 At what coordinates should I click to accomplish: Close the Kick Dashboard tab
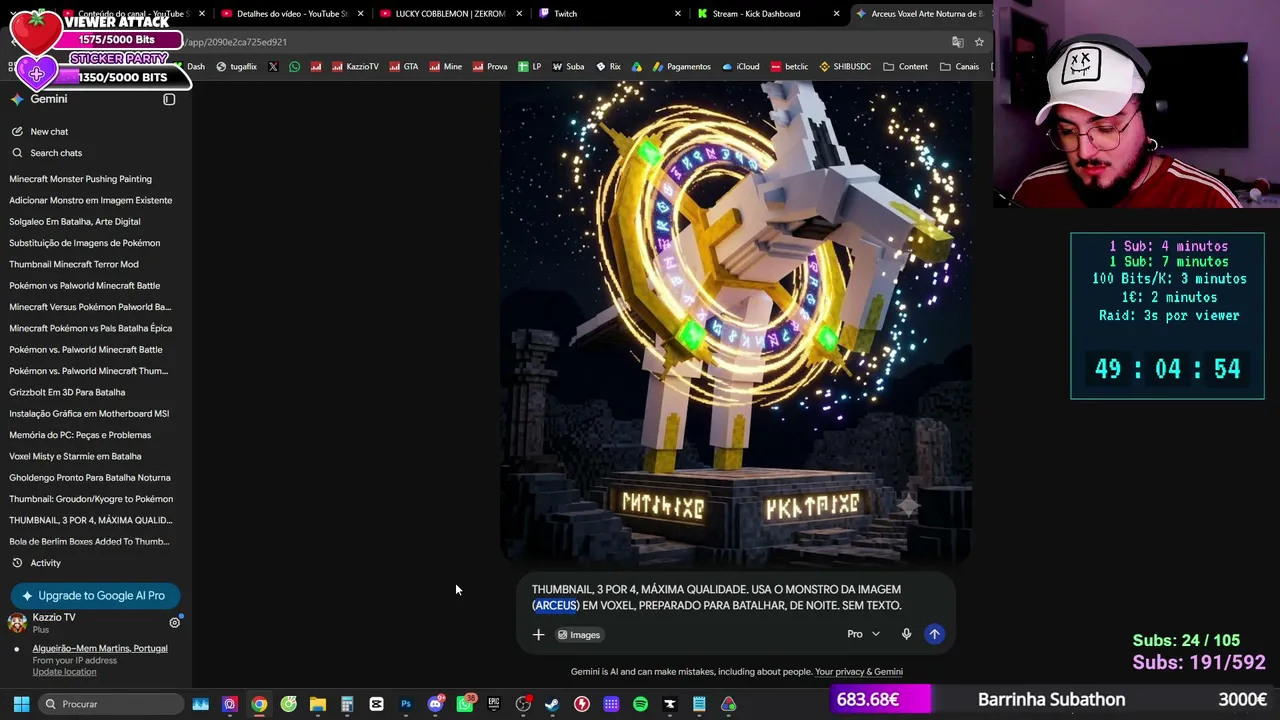837,14
